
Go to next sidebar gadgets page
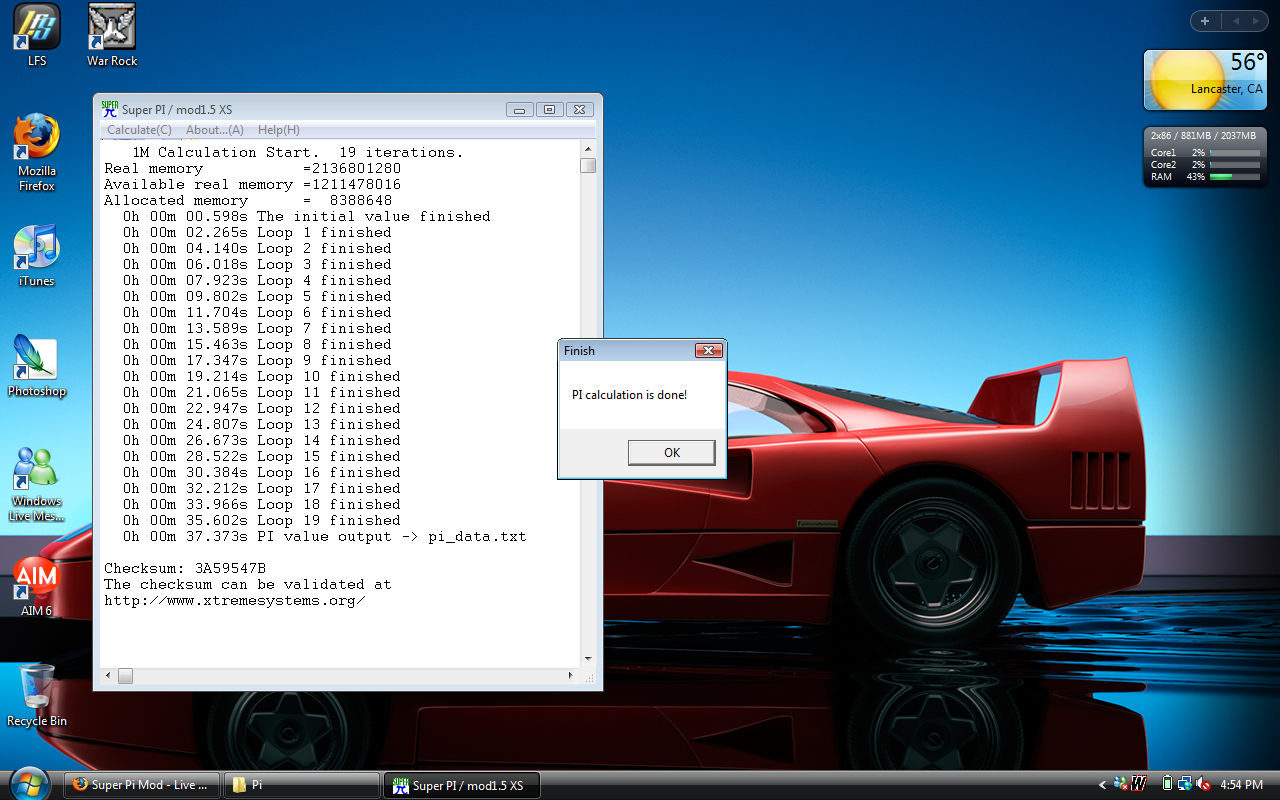pyautogui.click(x=1257, y=21)
